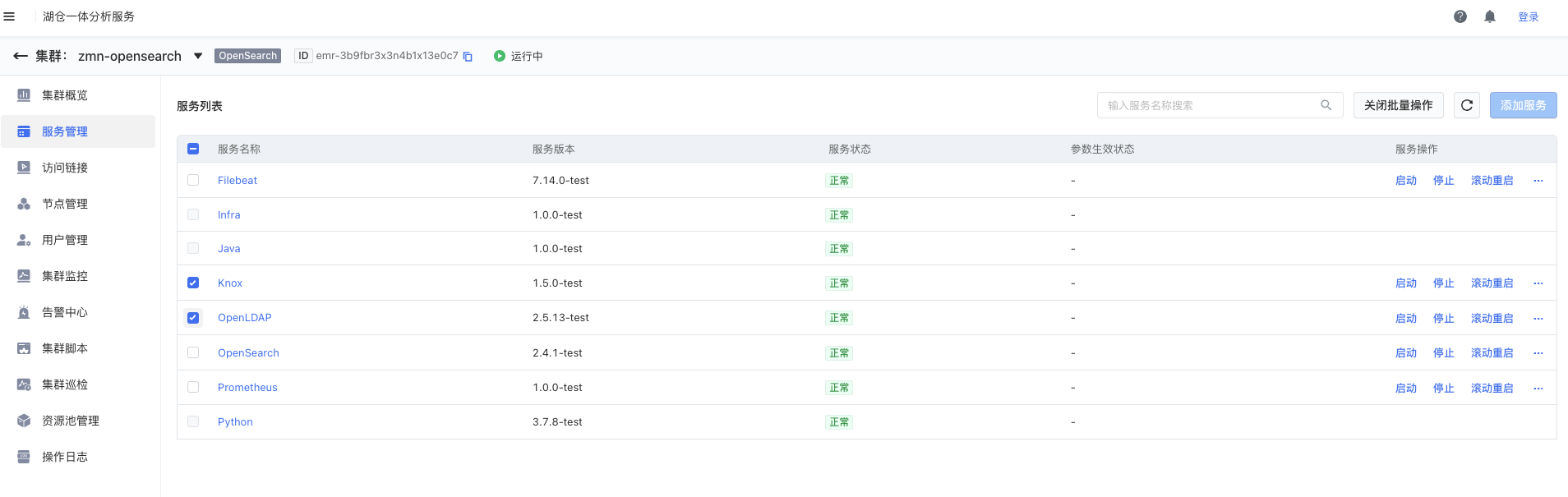This screenshot has width=1568, height=497.
Task: Click 滚动重启 for the Knox service
Action: [1492, 283]
